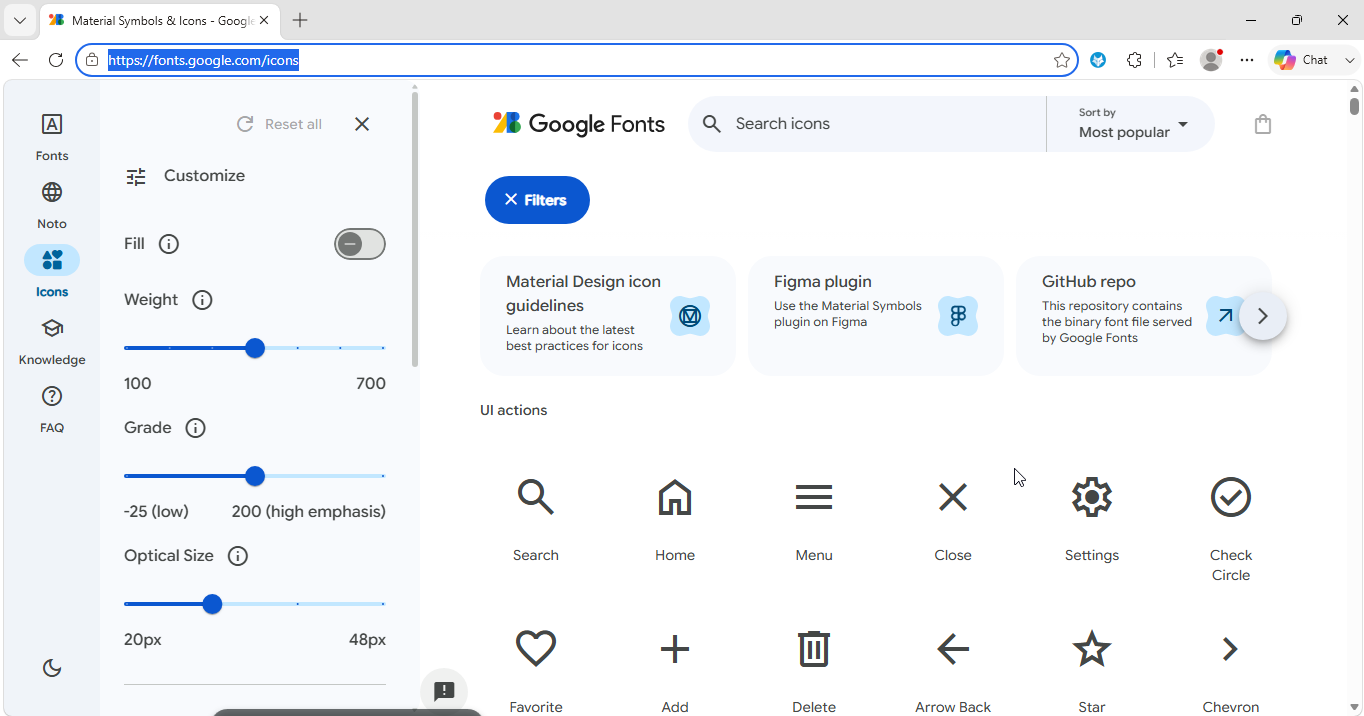Click Reset all in Customize panel

pyautogui.click(x=279, y=124)
